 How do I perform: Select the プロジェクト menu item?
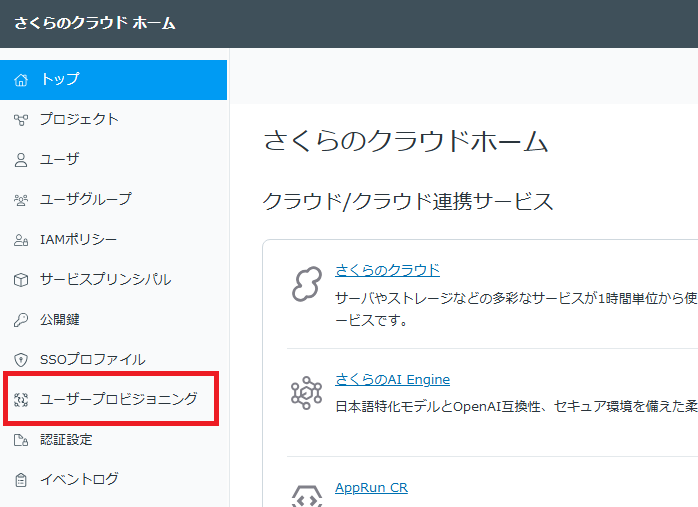tap(79, 119)
